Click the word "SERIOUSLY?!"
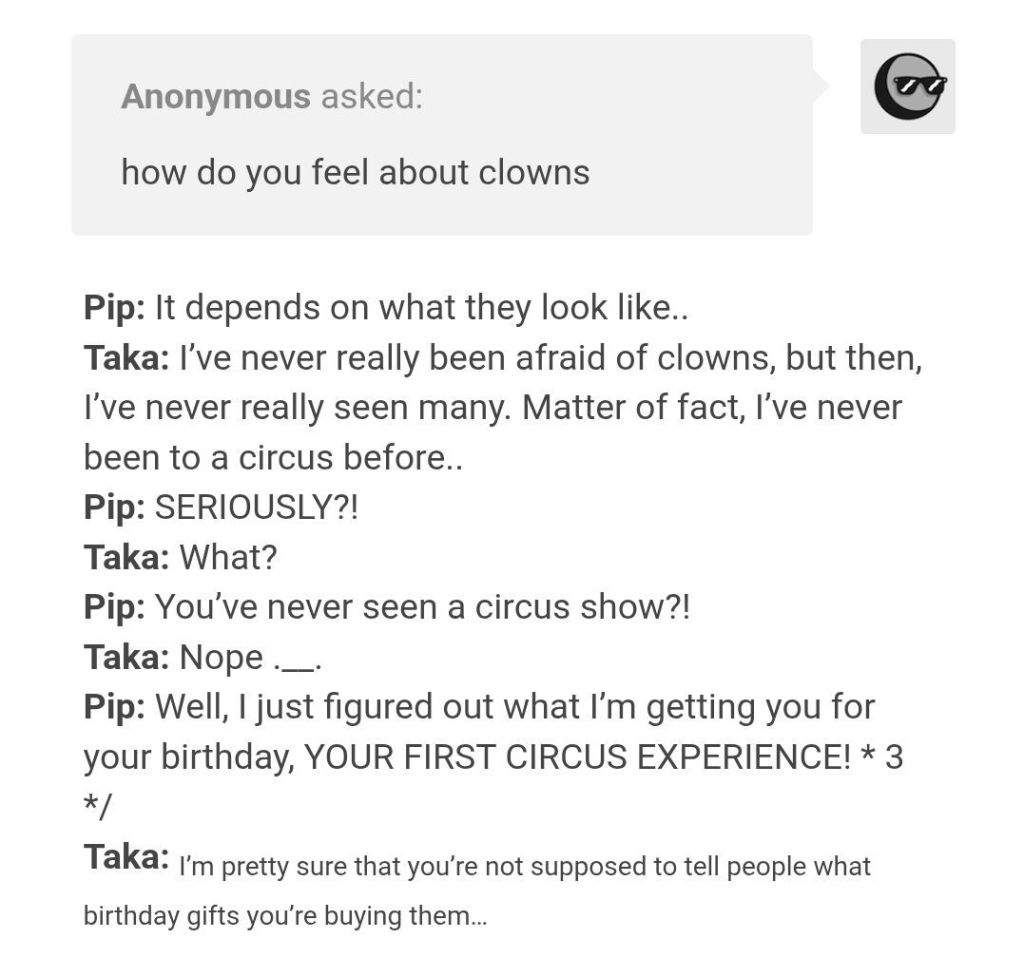 [x=256, y=507]
